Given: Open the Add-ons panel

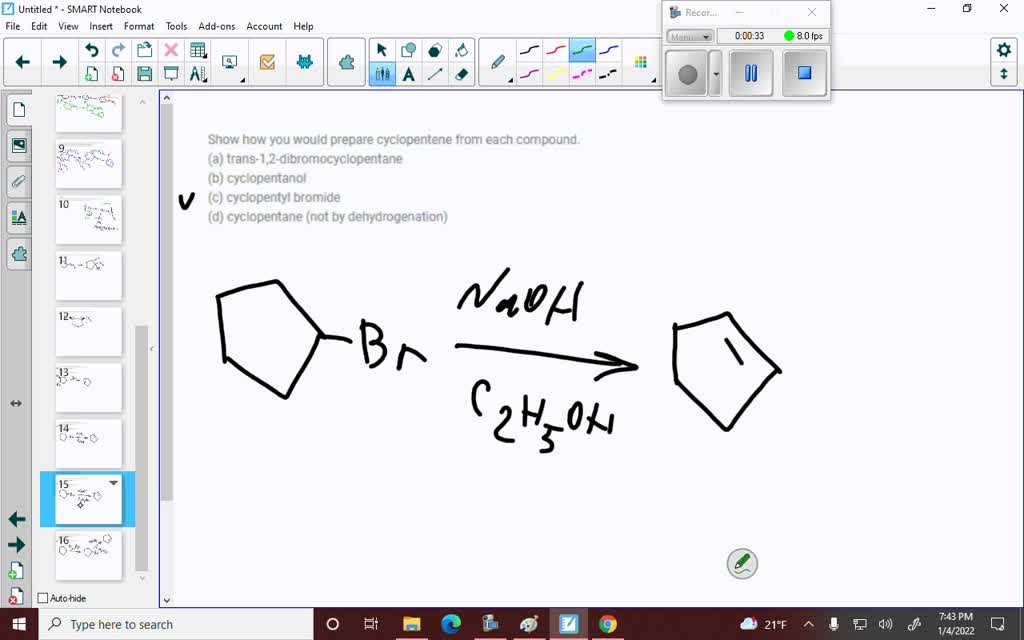Looking at the screenshot, I should click(18, 254).
